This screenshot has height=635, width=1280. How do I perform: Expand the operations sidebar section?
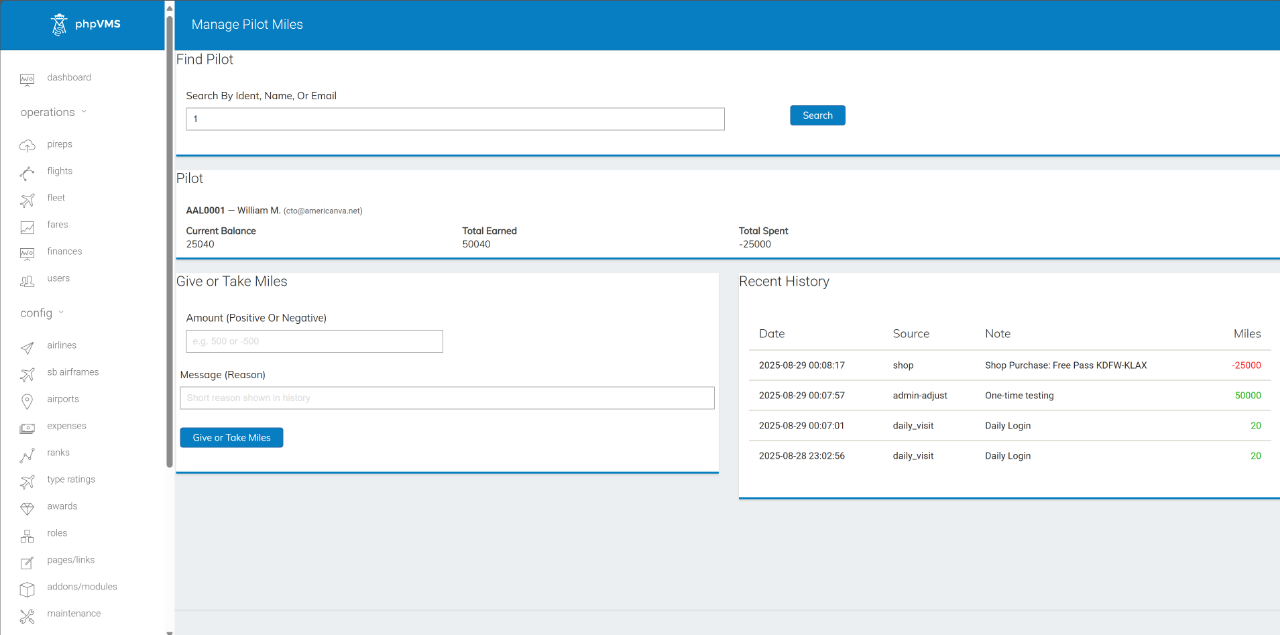[x=46, y=111]
